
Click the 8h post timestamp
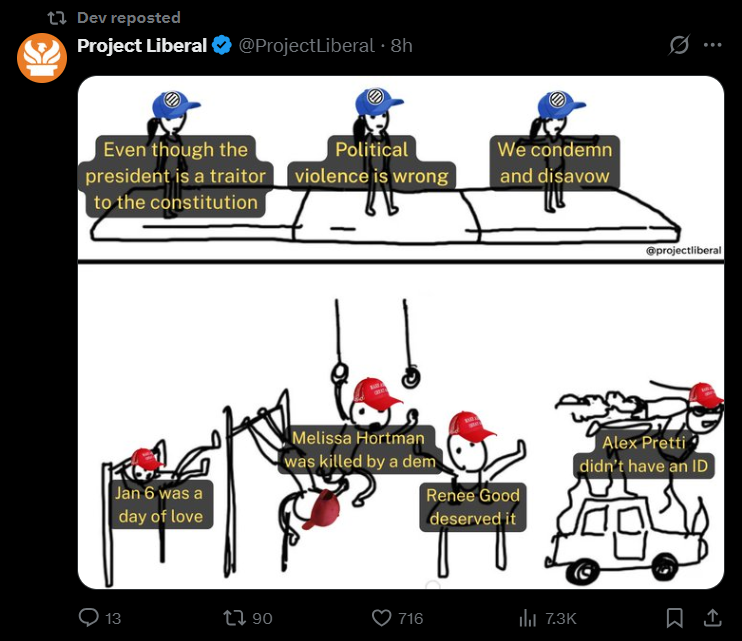(x=401, y=46)
